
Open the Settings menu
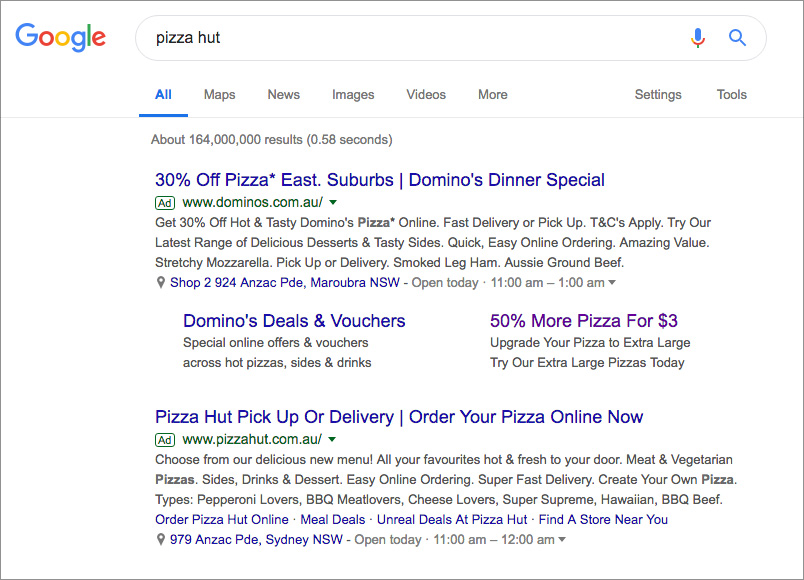pyautogui.click(x=658, y=95)
